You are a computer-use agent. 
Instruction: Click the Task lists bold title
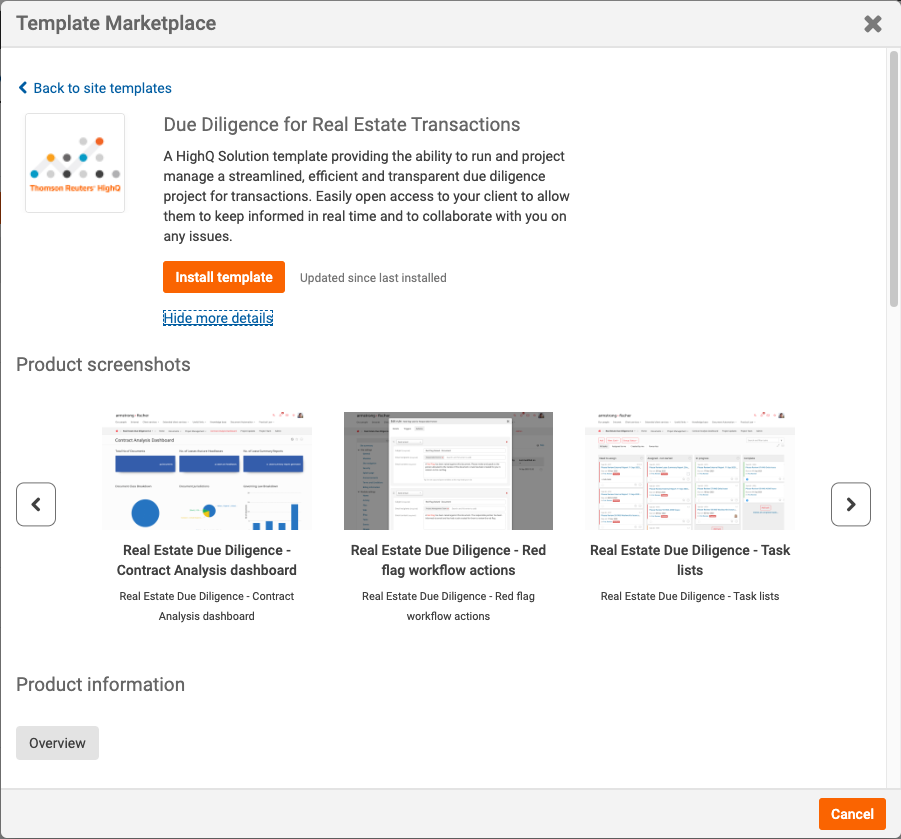point(690,560)
